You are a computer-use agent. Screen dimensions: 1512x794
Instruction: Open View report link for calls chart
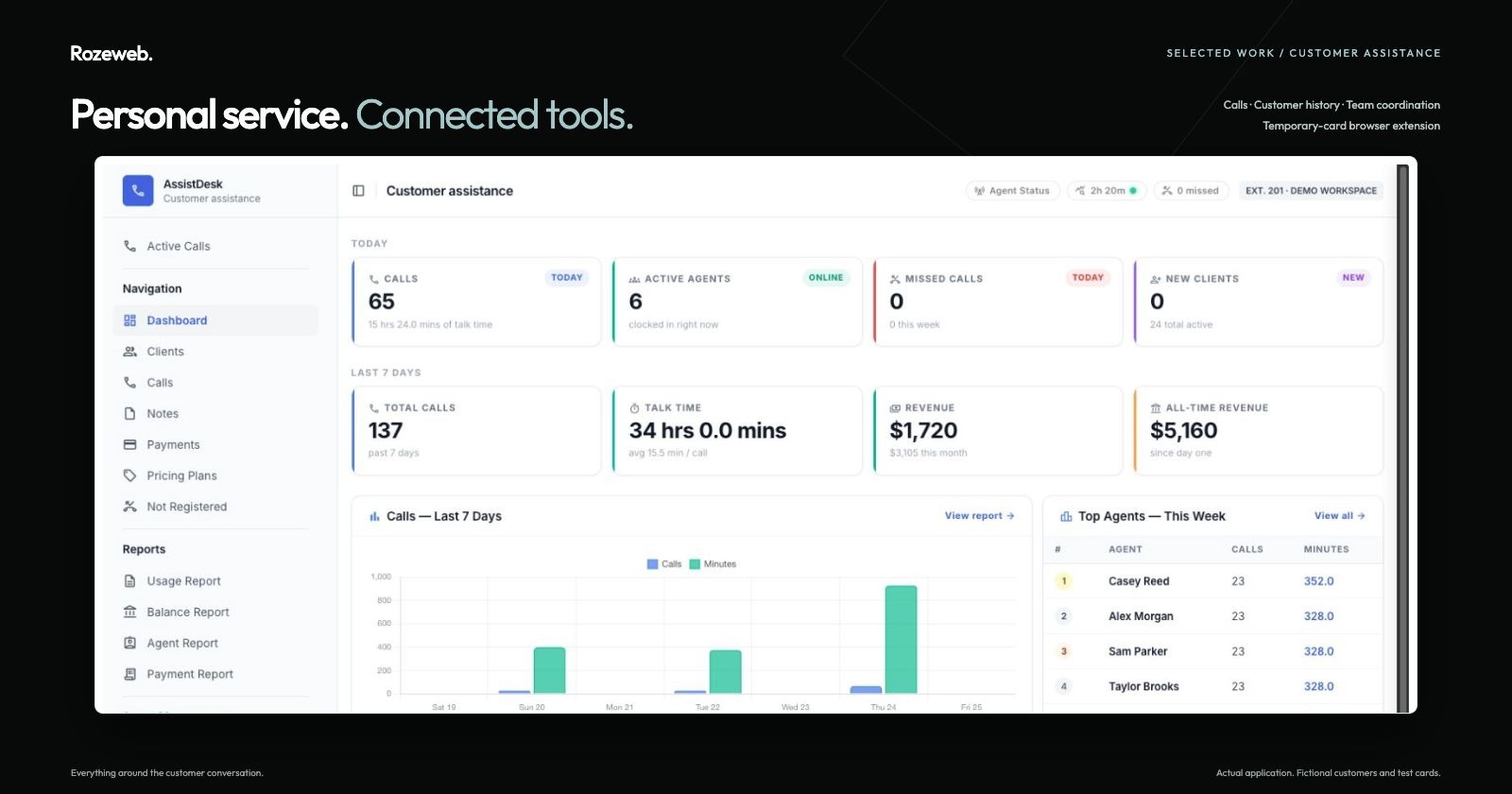pos(979,516)
